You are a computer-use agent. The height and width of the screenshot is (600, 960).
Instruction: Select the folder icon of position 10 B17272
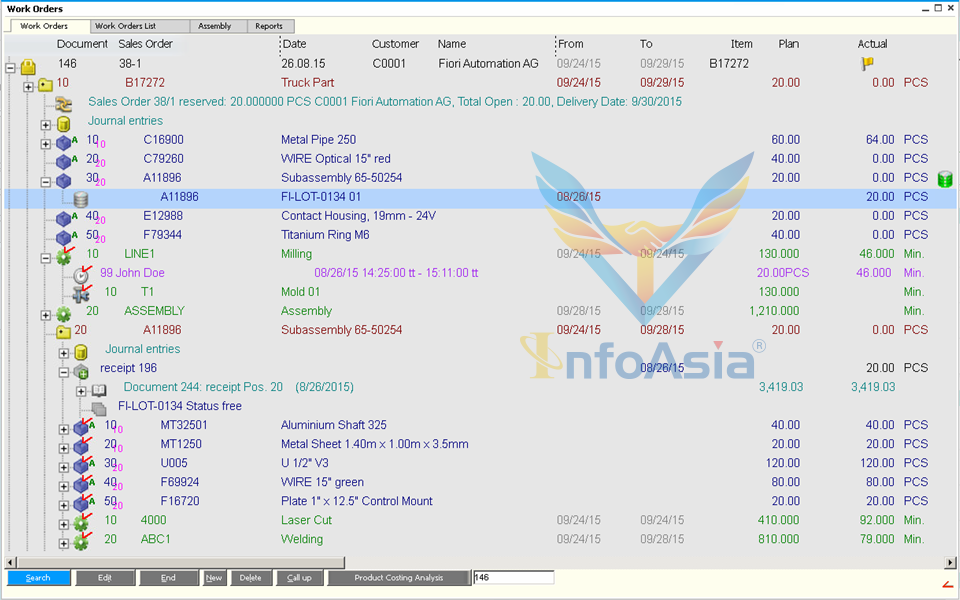[45, 84]
